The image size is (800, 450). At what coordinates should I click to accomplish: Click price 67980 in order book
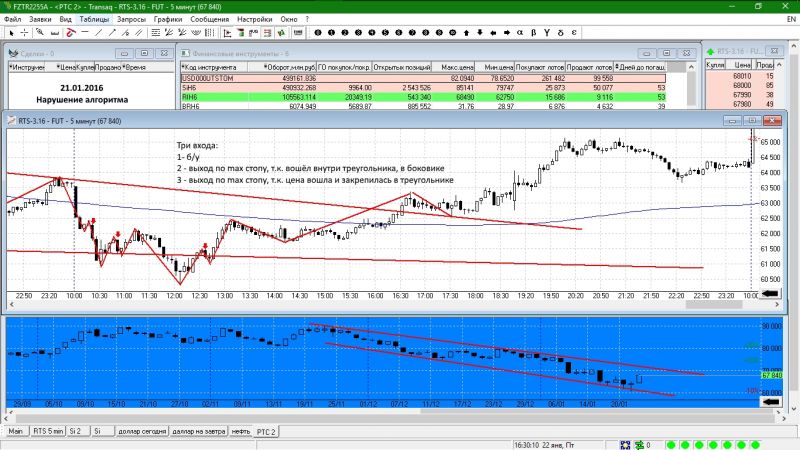tap(742, 104)
